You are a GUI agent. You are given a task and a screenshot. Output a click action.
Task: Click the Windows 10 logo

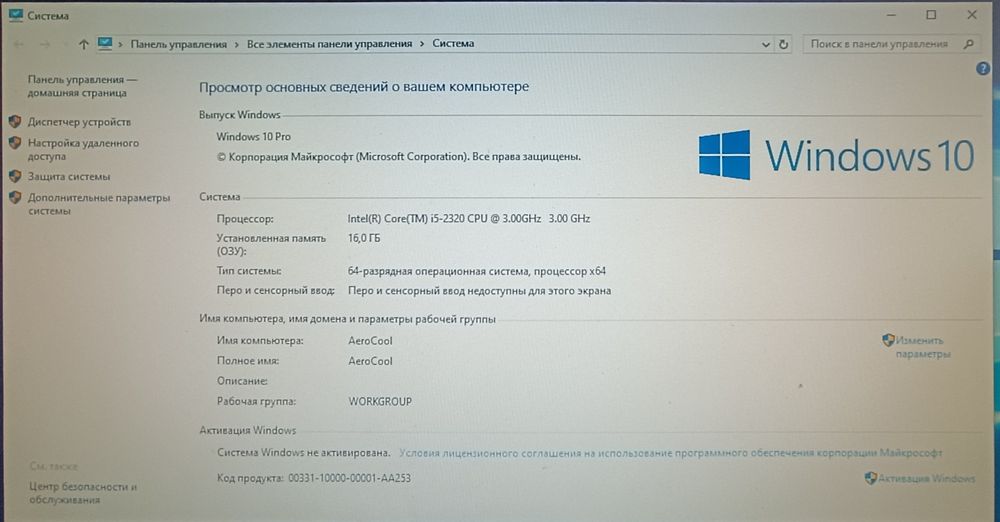(837, 155)
